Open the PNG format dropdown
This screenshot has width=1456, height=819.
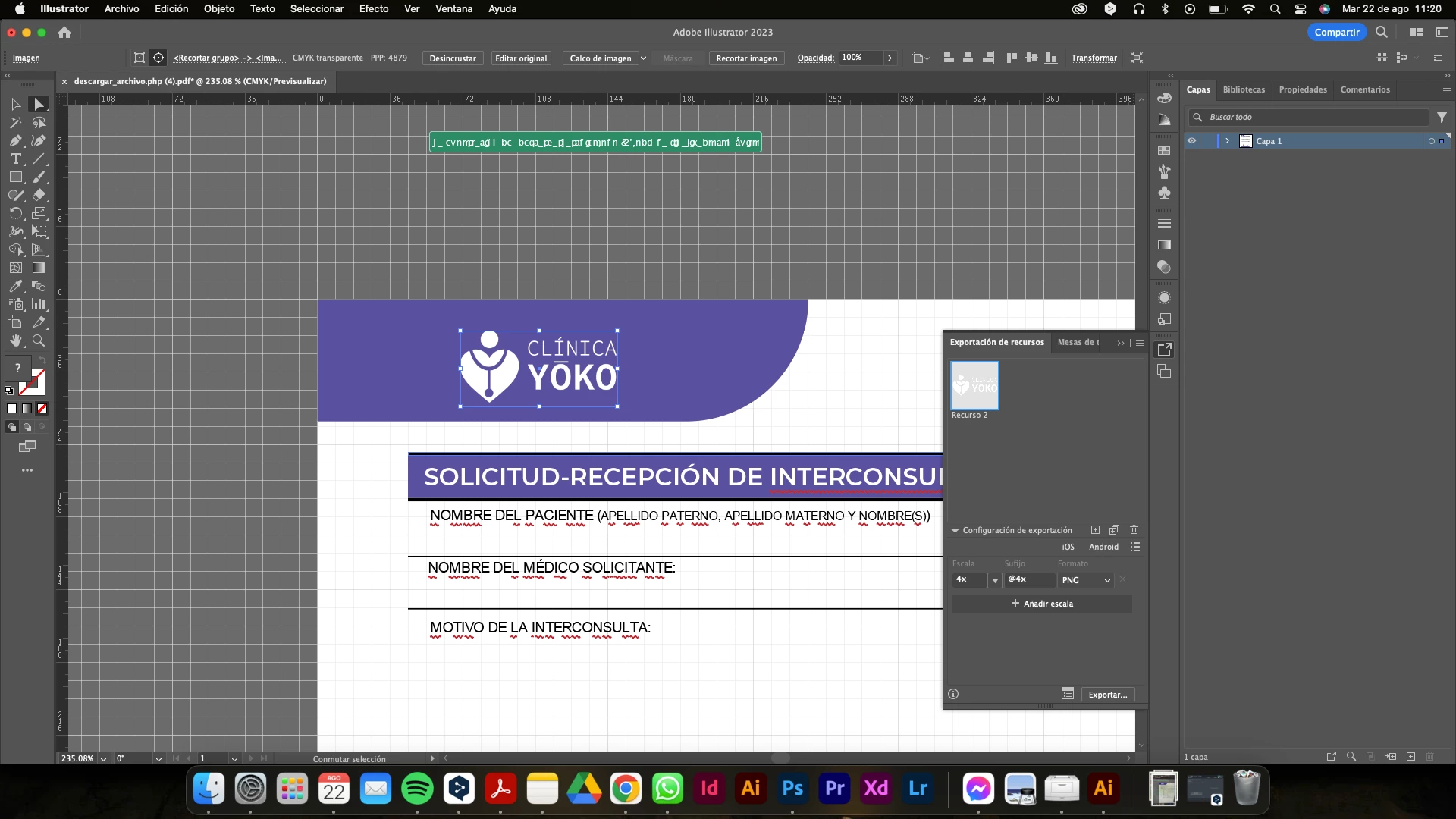click(x=1086, y=580)
